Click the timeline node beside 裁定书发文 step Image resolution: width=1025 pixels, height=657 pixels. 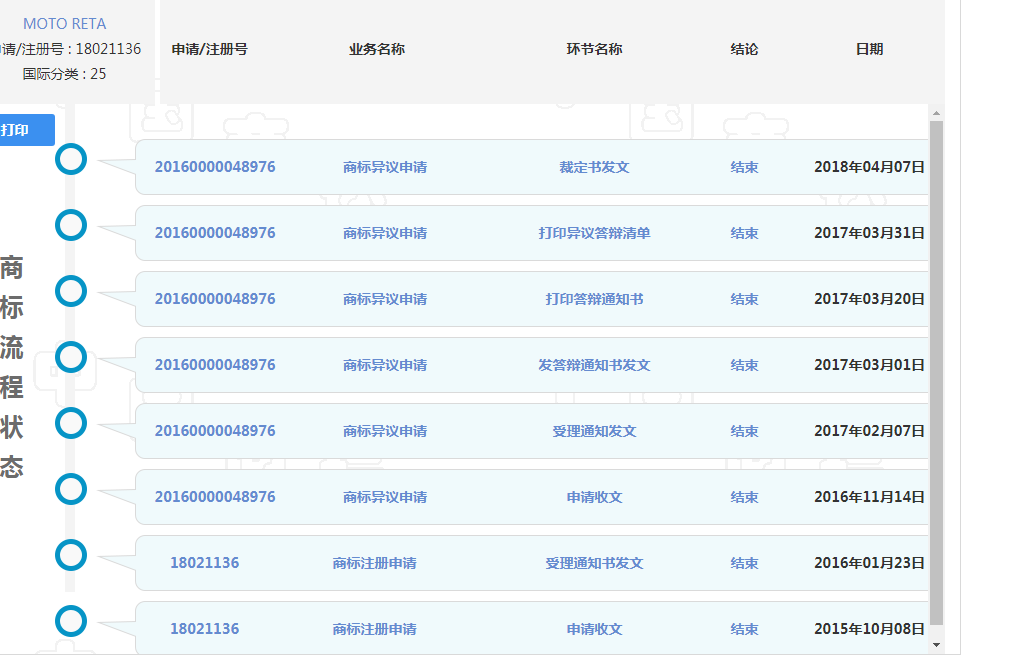[x=71, y=159]
